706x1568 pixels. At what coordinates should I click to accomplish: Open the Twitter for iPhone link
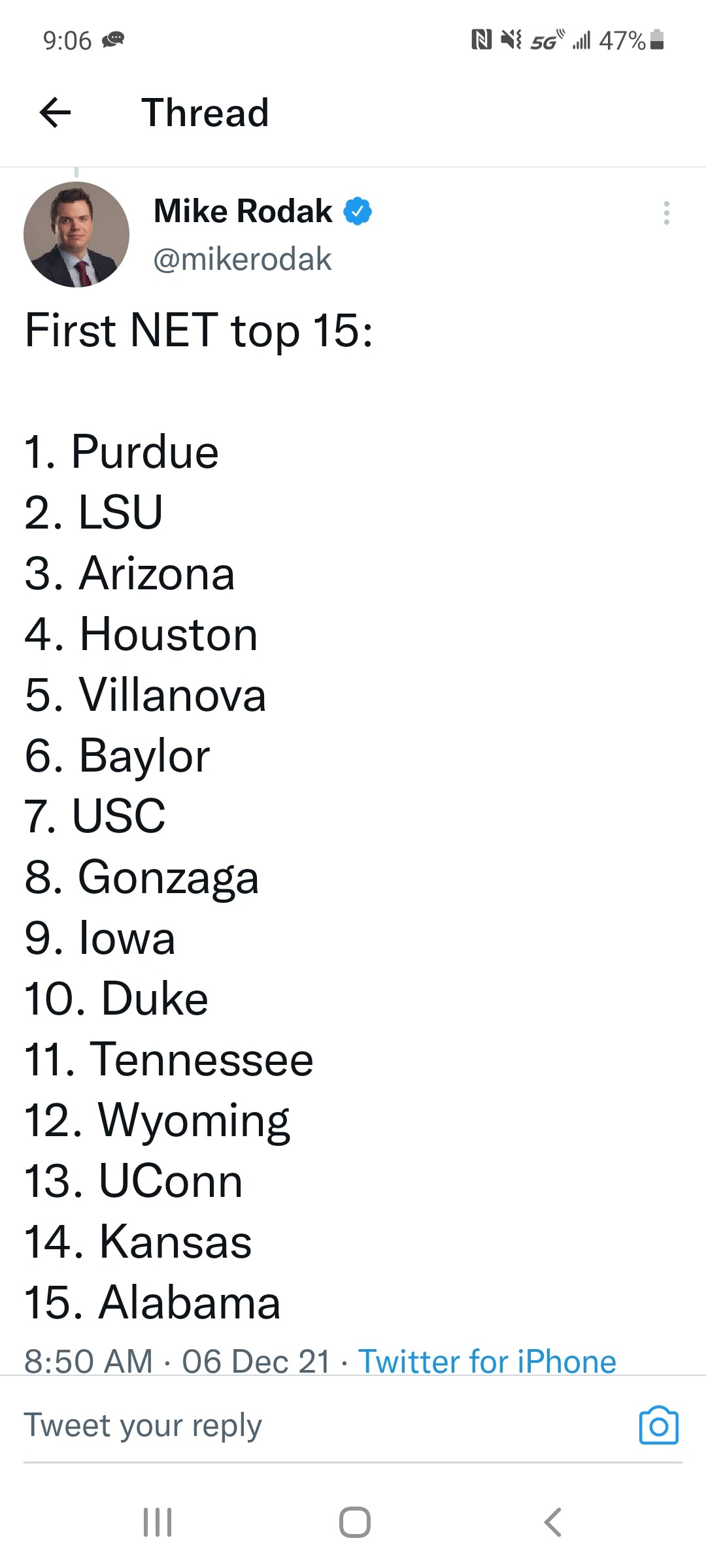click(488, 1362)
